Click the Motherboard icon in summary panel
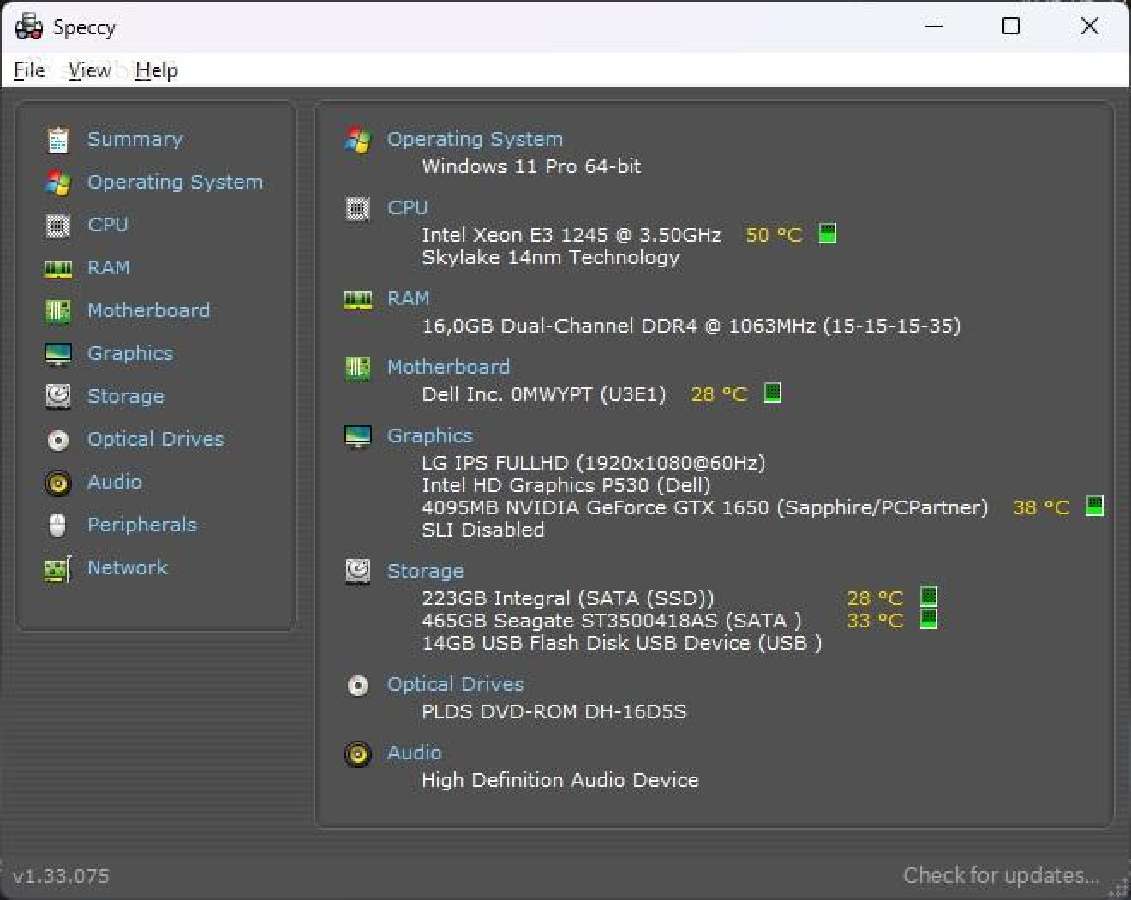Viewport: 1131px width, 900px height. (358, 369)
